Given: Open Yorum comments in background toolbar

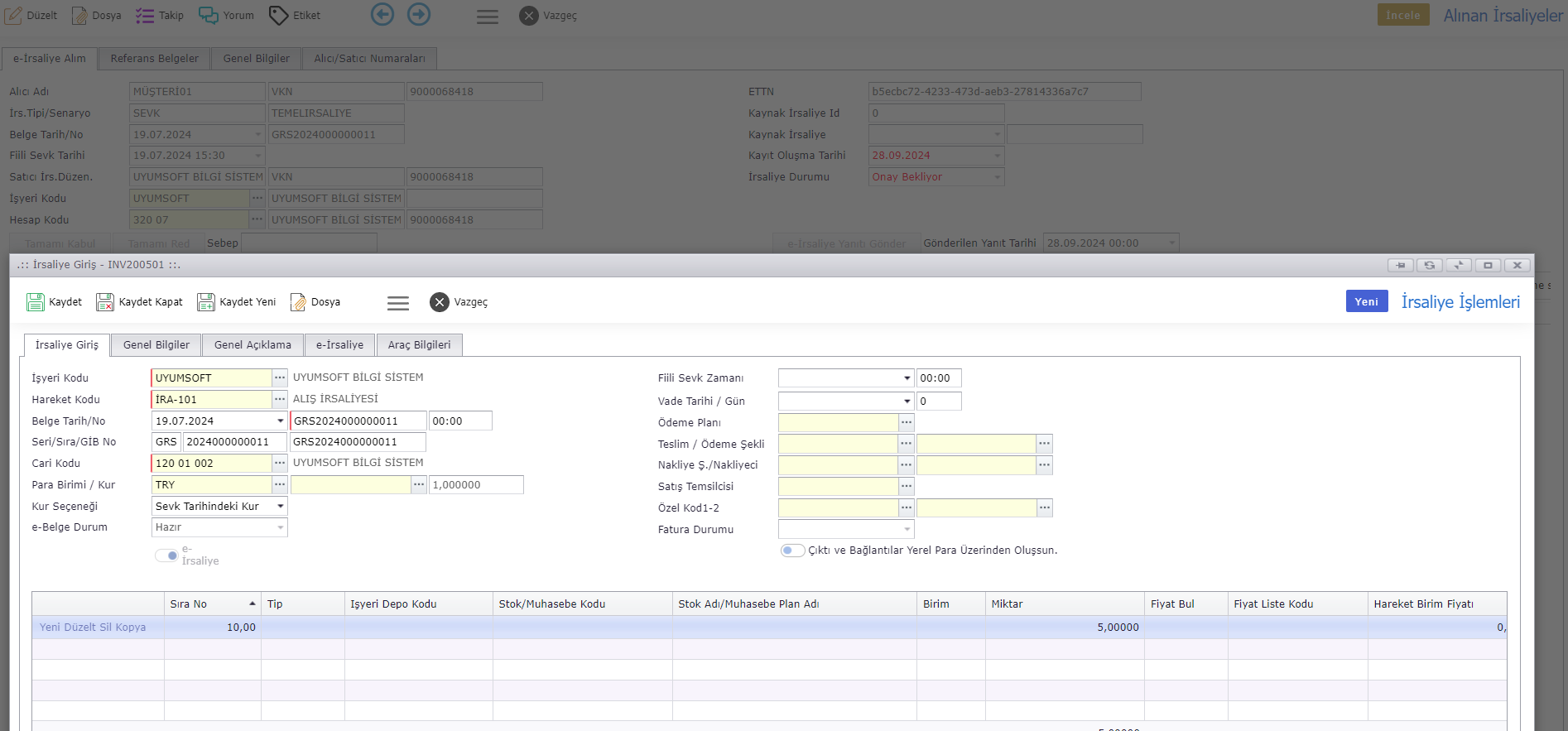Looking at the screenshot, I should pyautogui.click(x=227, y=15).
